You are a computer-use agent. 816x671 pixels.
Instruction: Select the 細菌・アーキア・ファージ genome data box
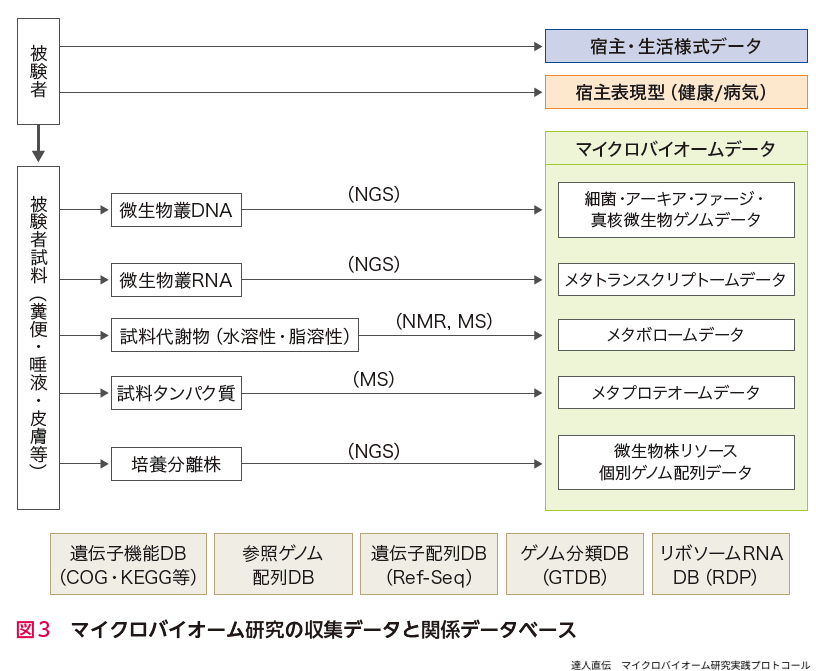point(676,209)
